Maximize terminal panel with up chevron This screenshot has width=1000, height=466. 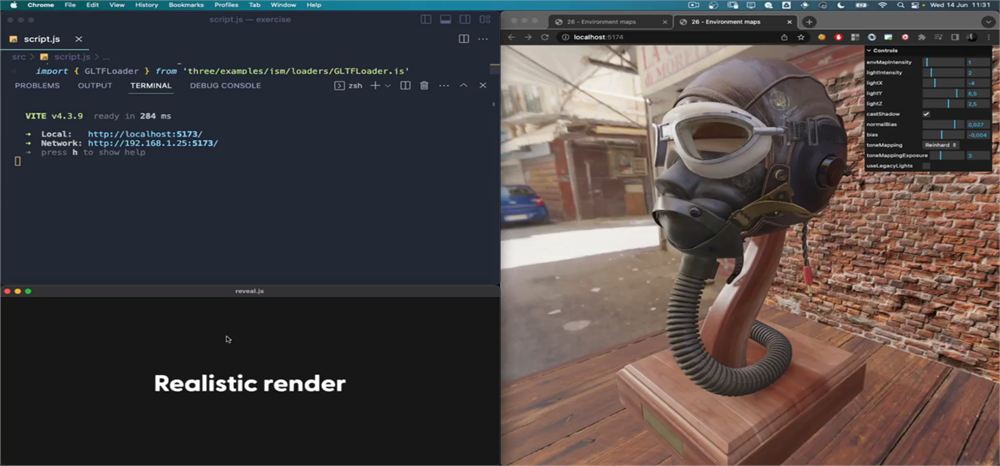pyautogui.click(x=464, y=85)
